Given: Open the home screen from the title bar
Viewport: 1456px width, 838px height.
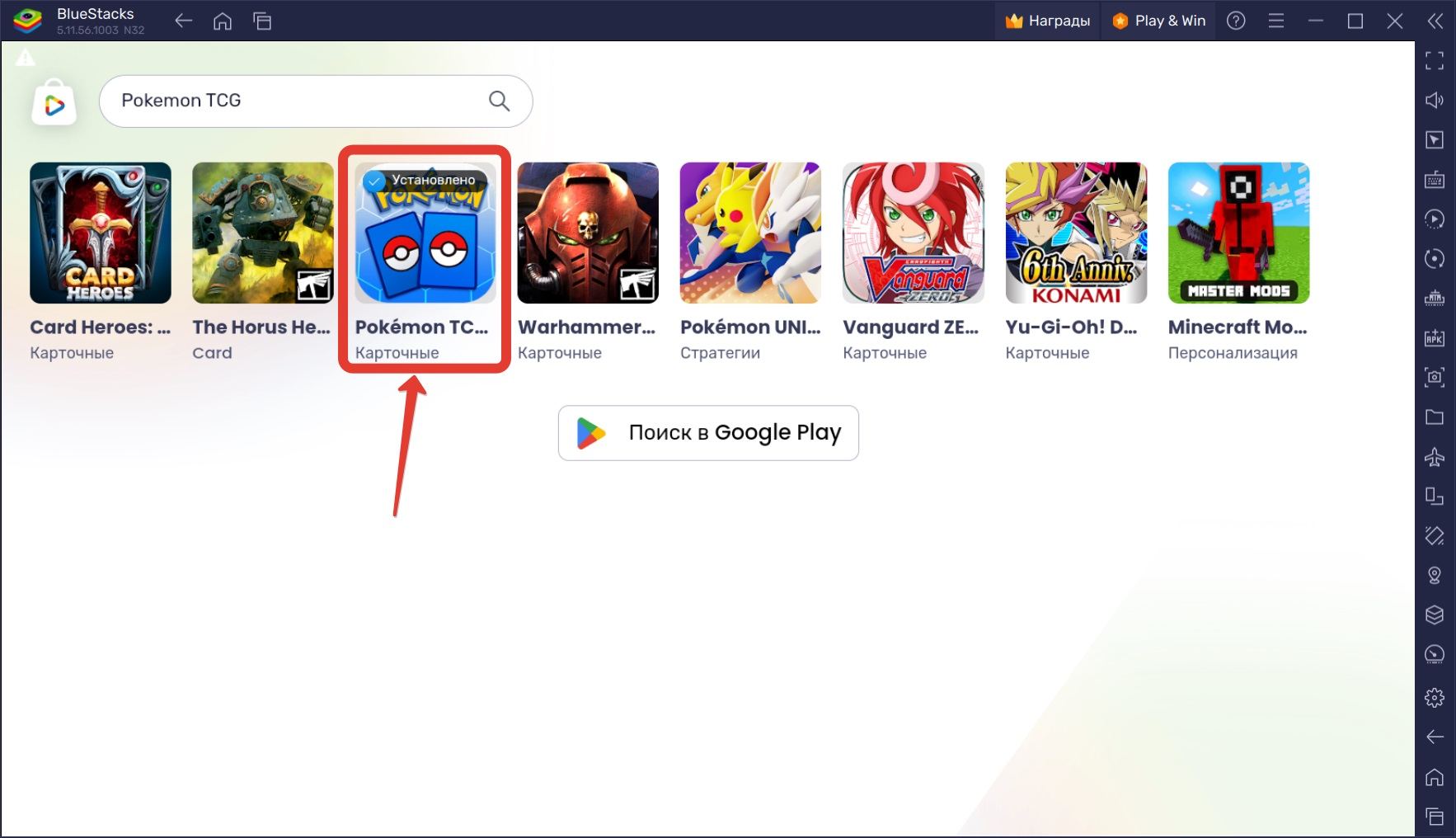Looking at the screenshot, I should pyautogui.click(x=223, y=21).
